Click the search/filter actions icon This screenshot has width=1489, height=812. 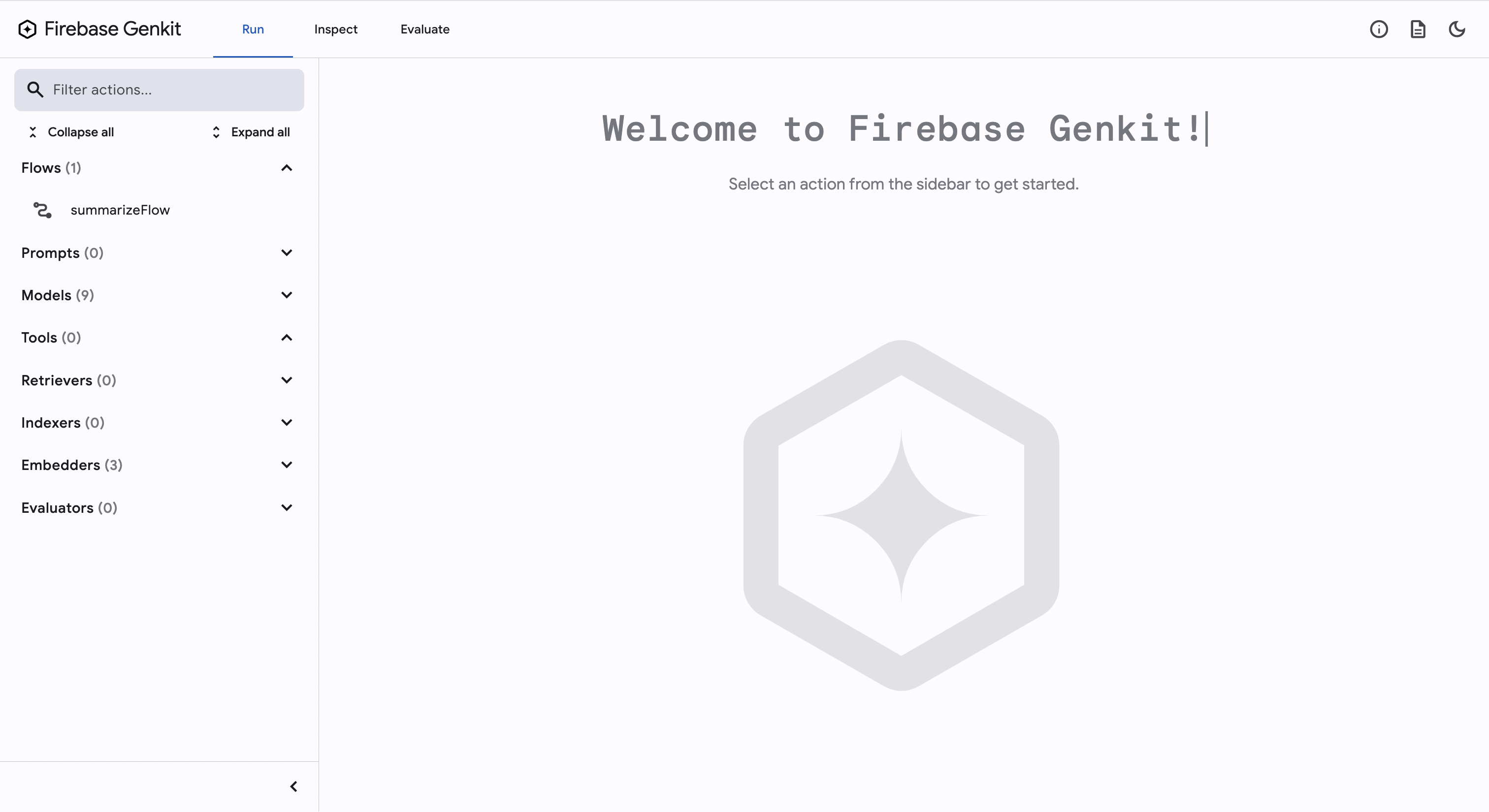point(35,89)
